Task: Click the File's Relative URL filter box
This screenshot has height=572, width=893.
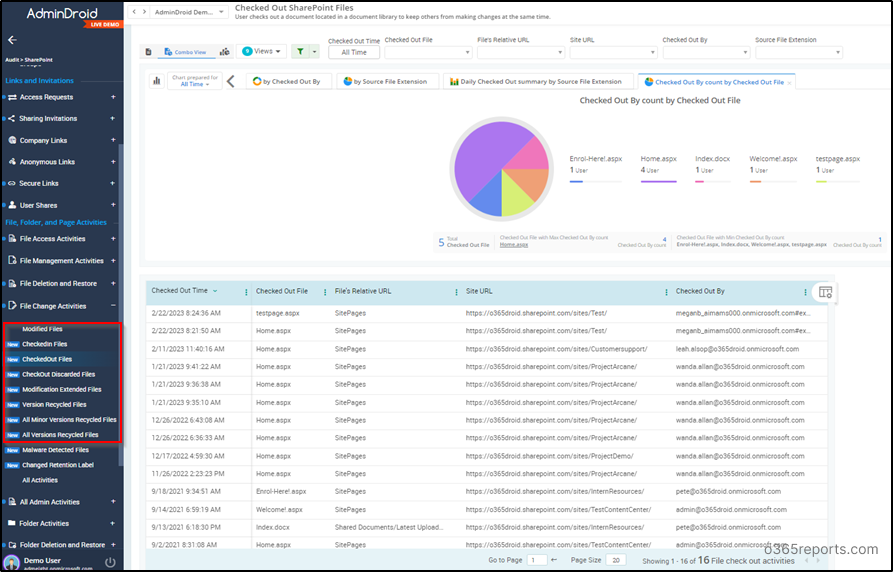Action: [521, 52]
